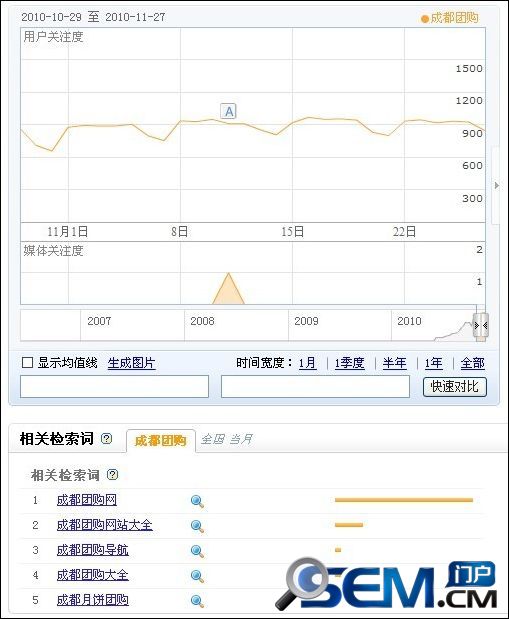Expand the side panel arrow right of chart
This screenshot has height=619, width=509.
497,185
